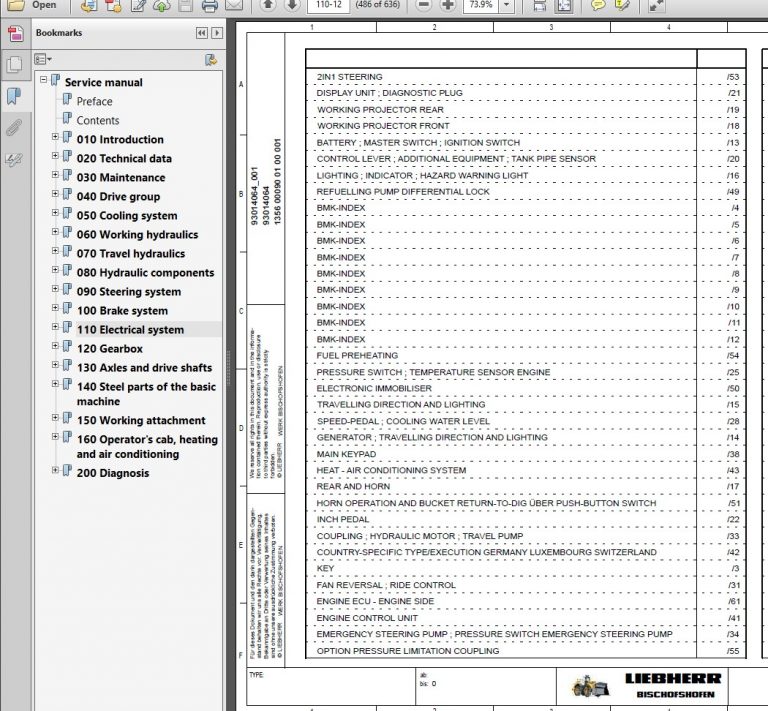This screenshot has width=768, height=711.
Task: Select the 100 Brake system bookmark
Action: 122,311
